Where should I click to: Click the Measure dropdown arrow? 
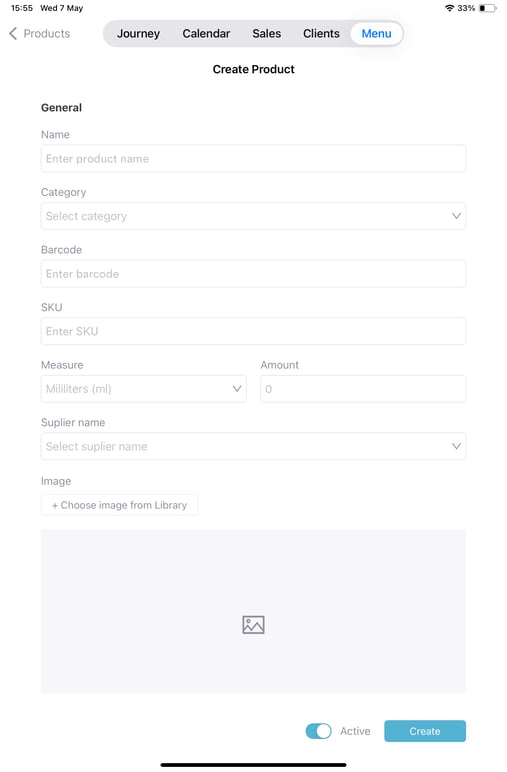coord(237,389)
